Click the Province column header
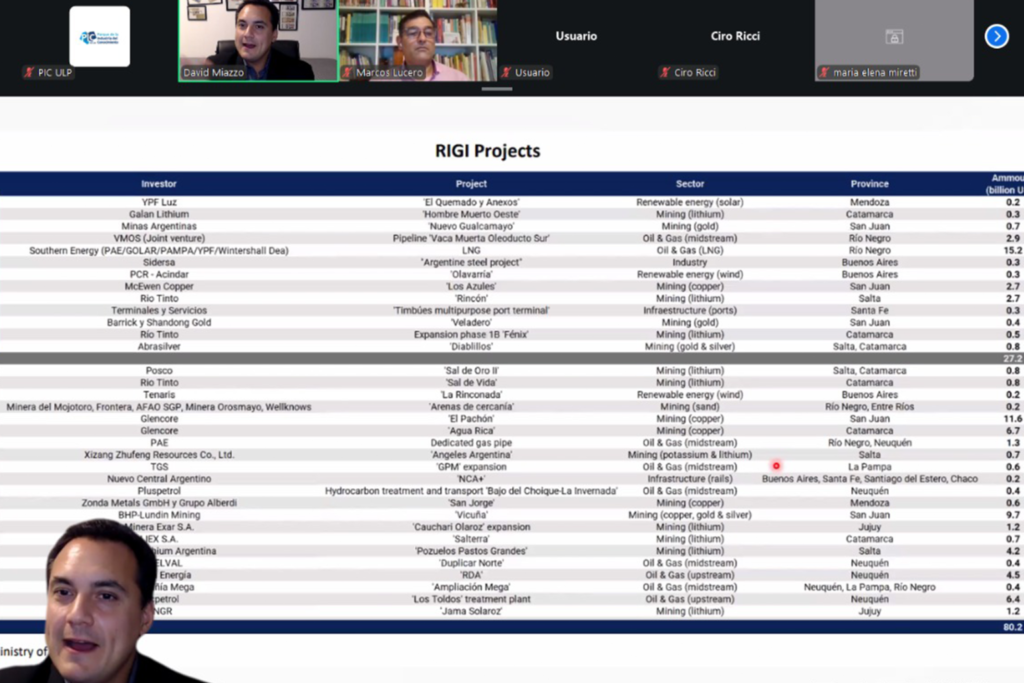Screen dimensions: 1024x683 coord(869,184)
